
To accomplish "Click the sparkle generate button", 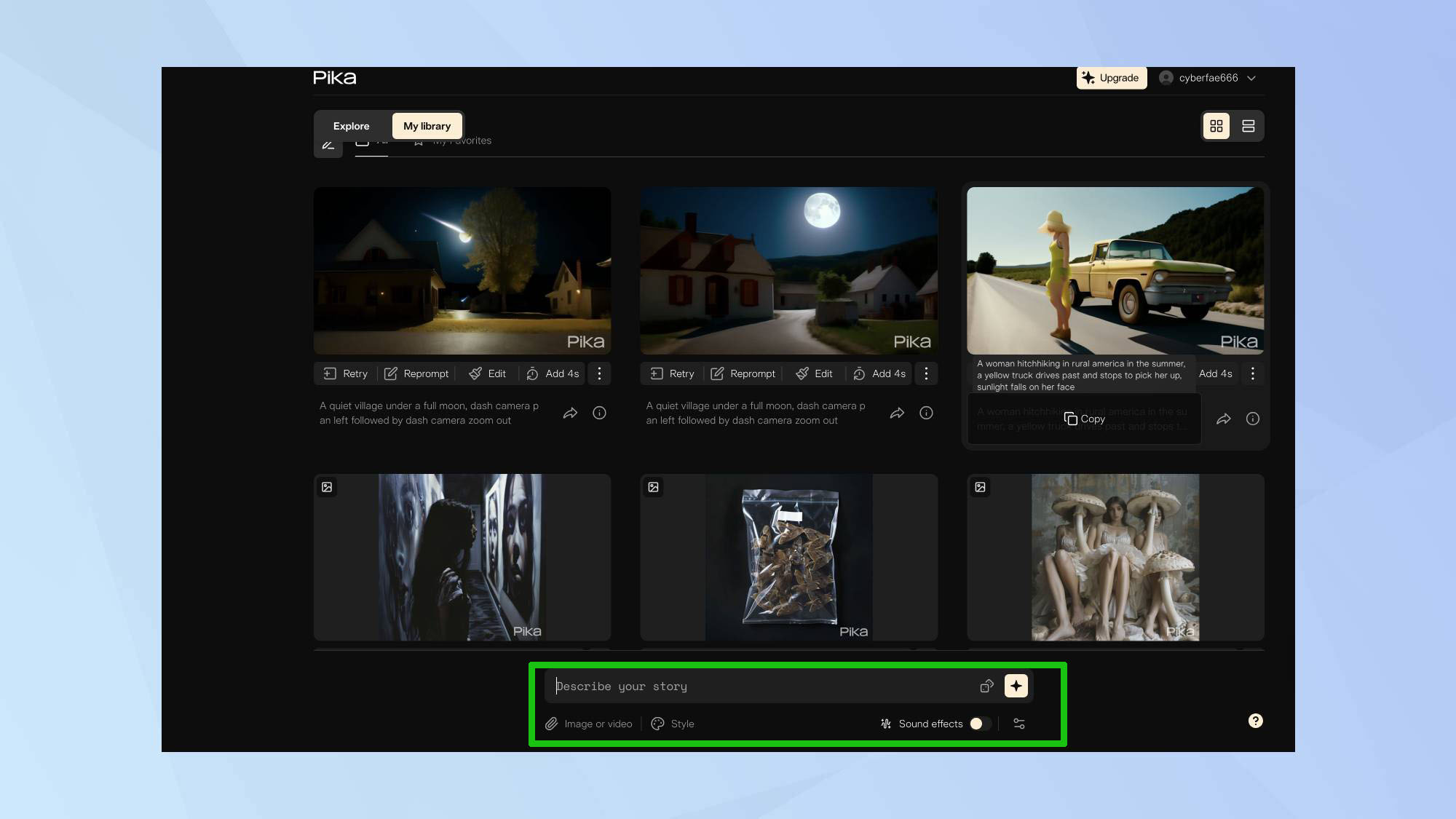I will tap(1016, 686).
